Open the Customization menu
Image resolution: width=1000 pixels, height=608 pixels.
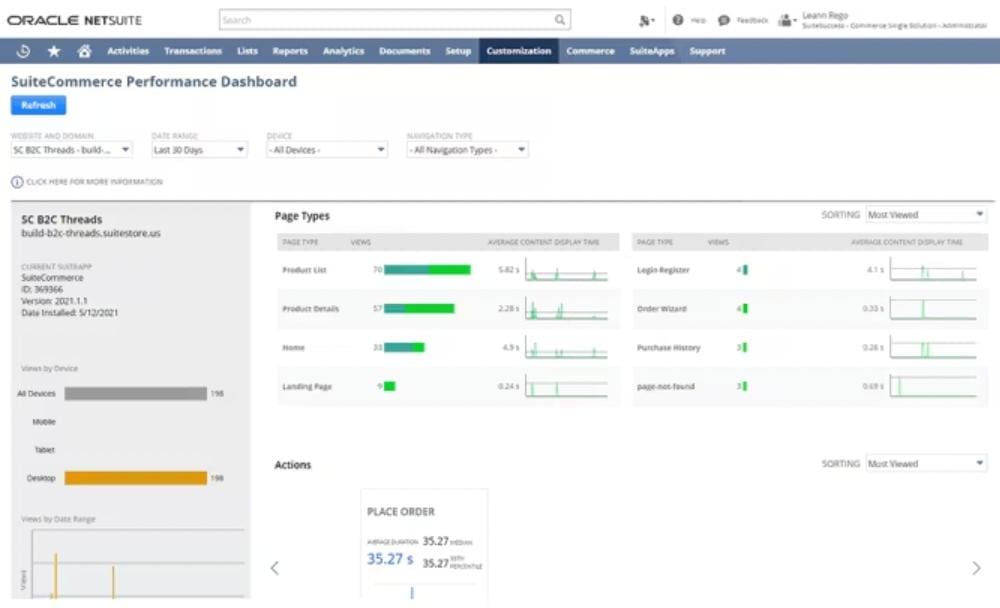pyautogui.click(x=518, y=51)
